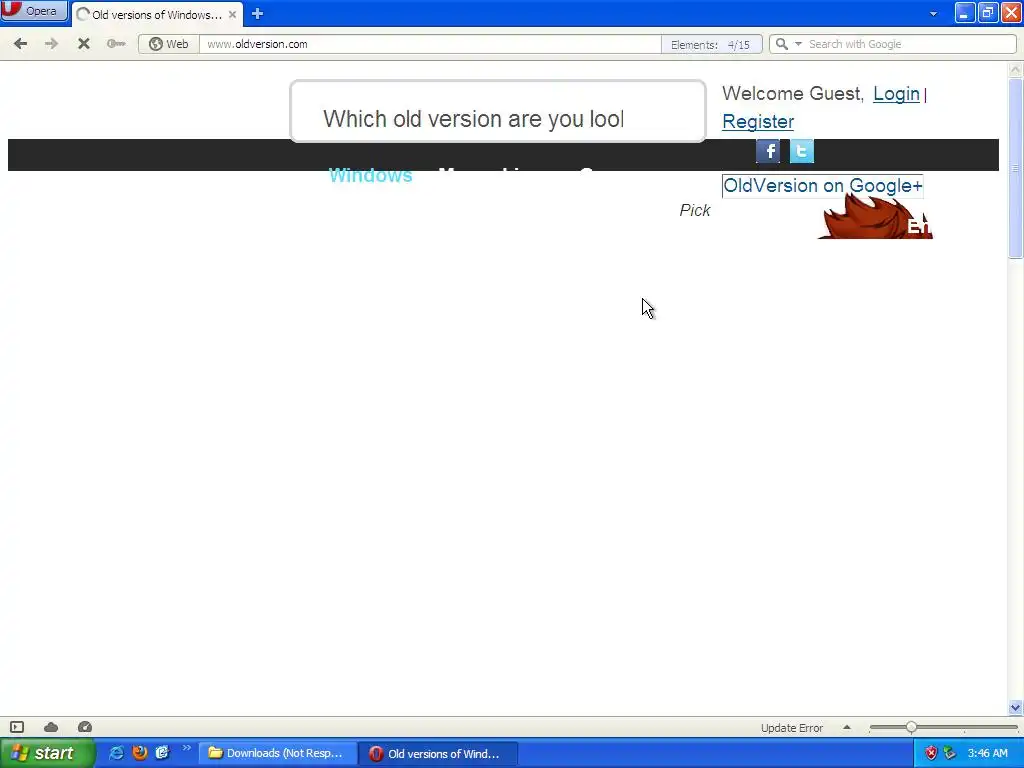Click the Update Error status message
This screenshot has height=768, width=1024.
(792, 728)
